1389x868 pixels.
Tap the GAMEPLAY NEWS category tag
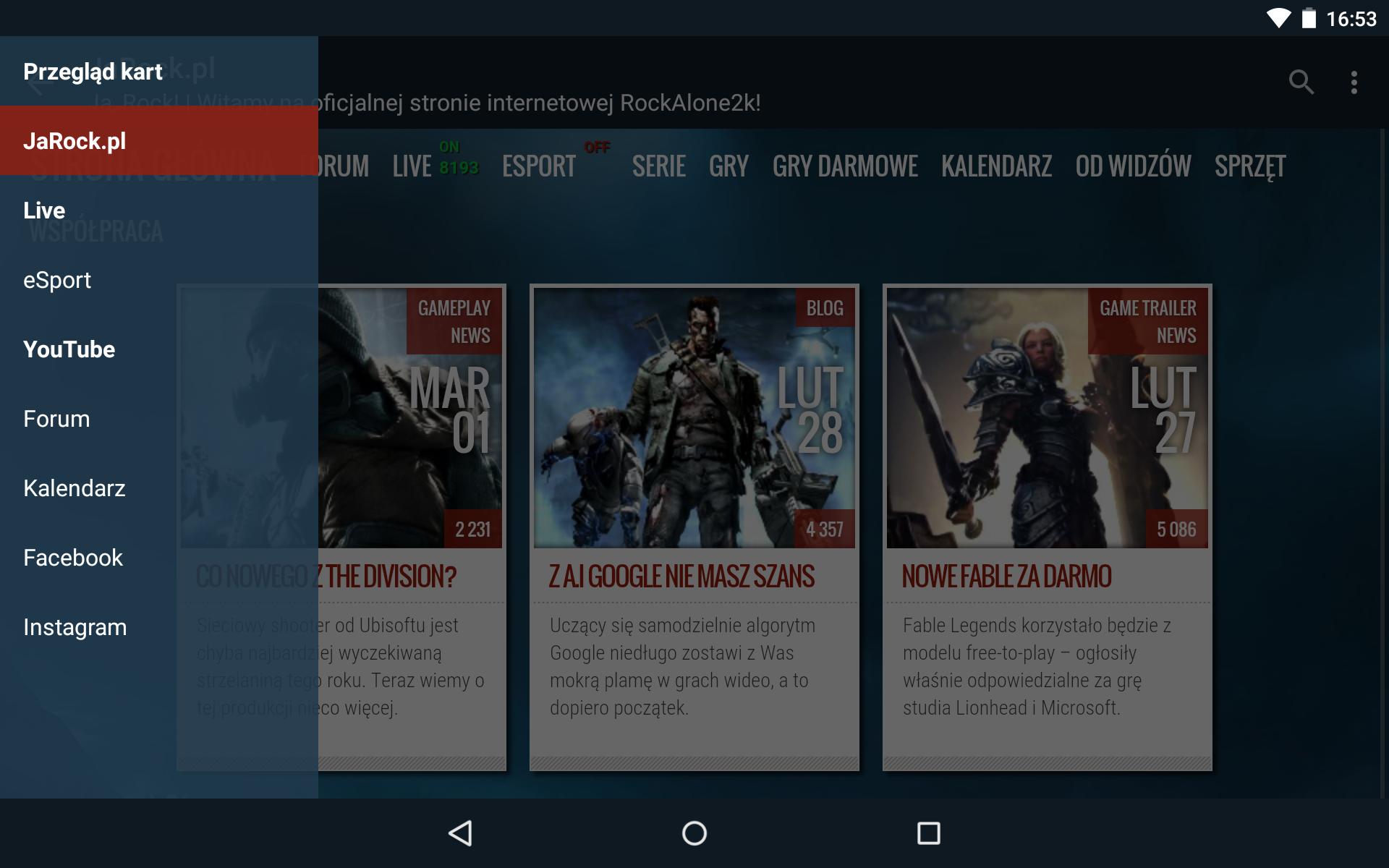click(x=454, y=322)
